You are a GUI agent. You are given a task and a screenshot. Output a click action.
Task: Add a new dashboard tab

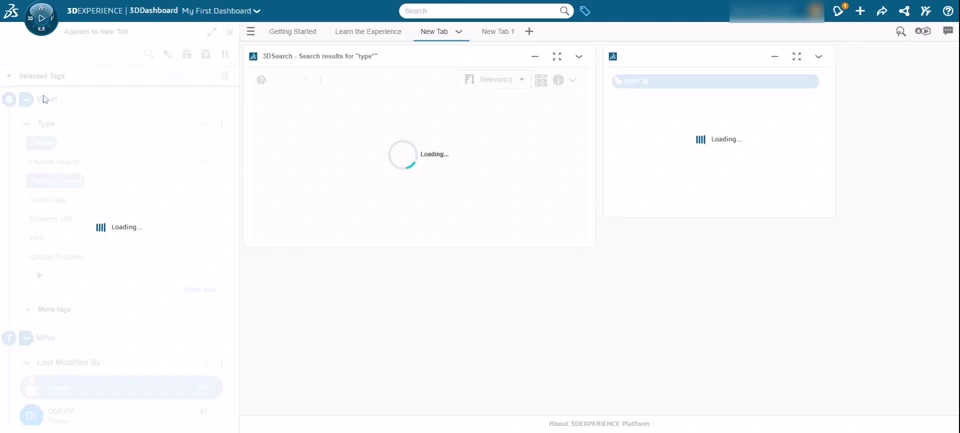click(x=529, y=31)
